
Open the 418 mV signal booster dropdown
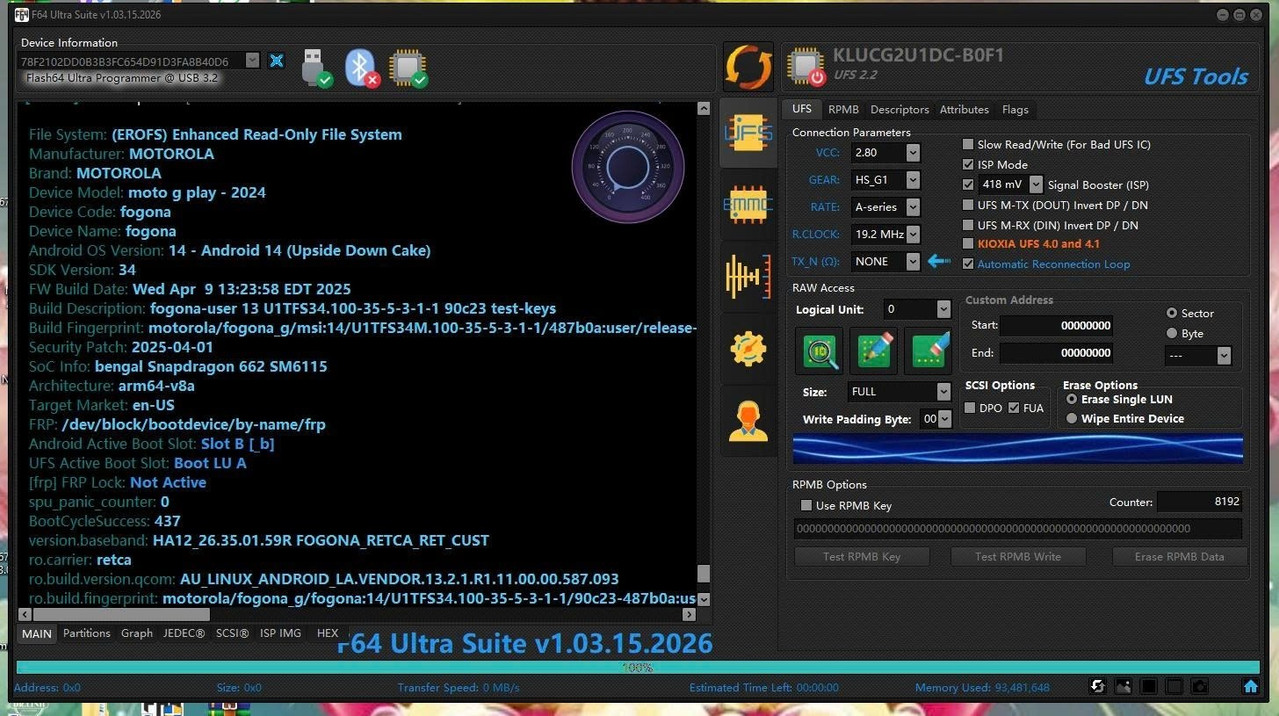point(1036,185)
